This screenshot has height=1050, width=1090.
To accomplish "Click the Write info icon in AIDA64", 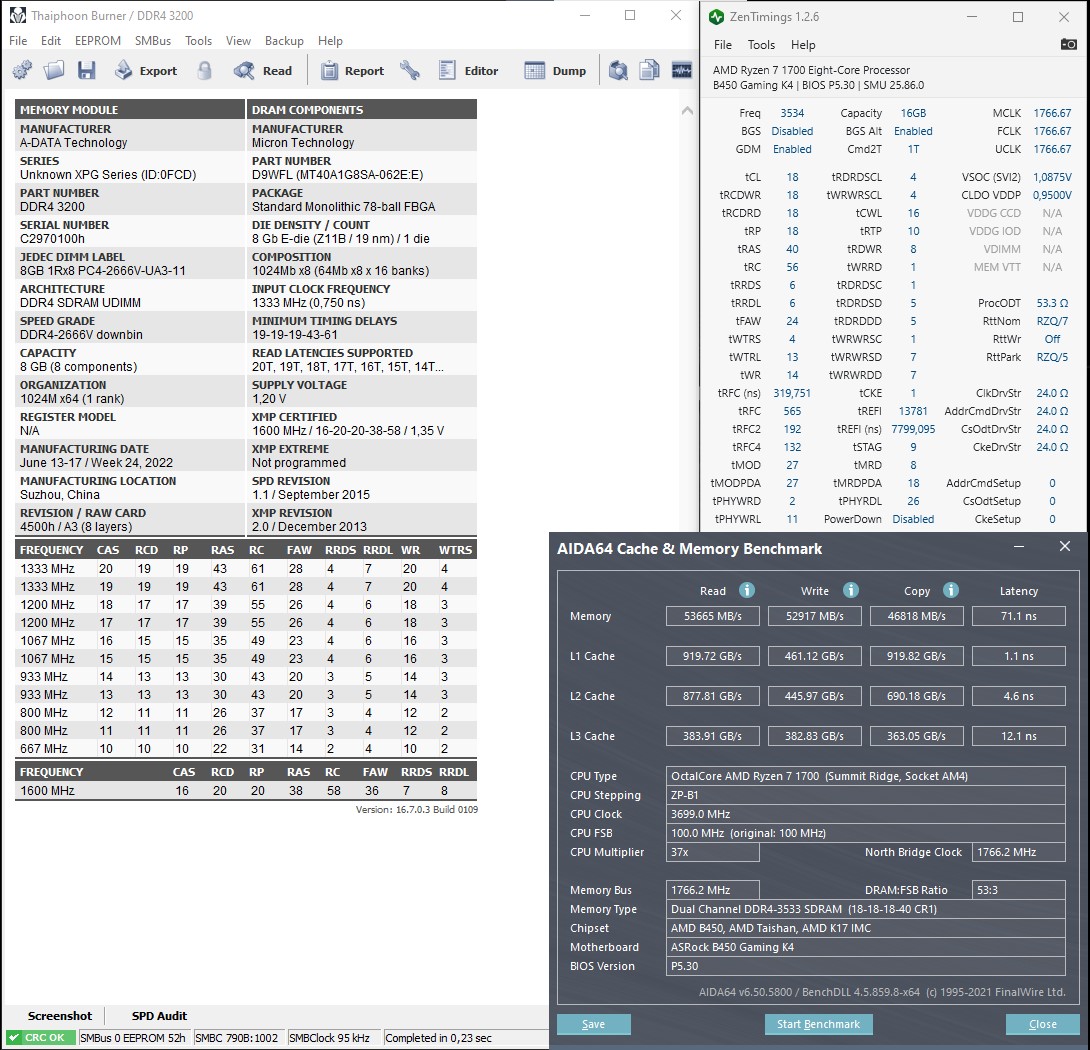I will (x=850, y=590).
